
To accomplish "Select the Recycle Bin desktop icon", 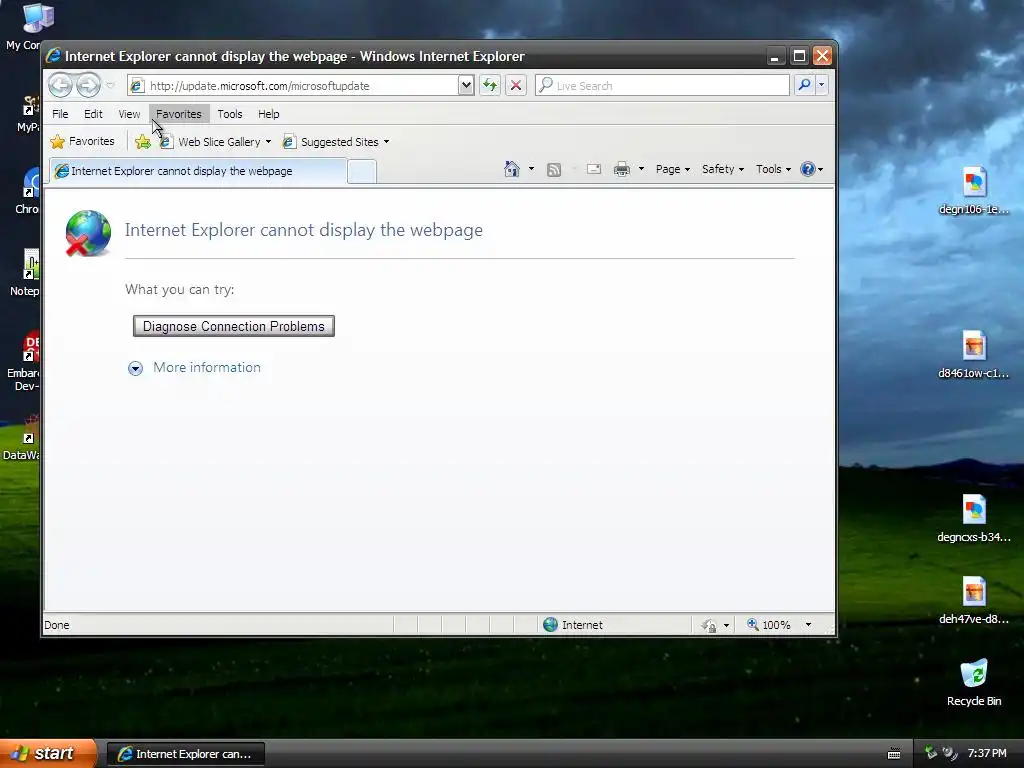I will 974,682.
